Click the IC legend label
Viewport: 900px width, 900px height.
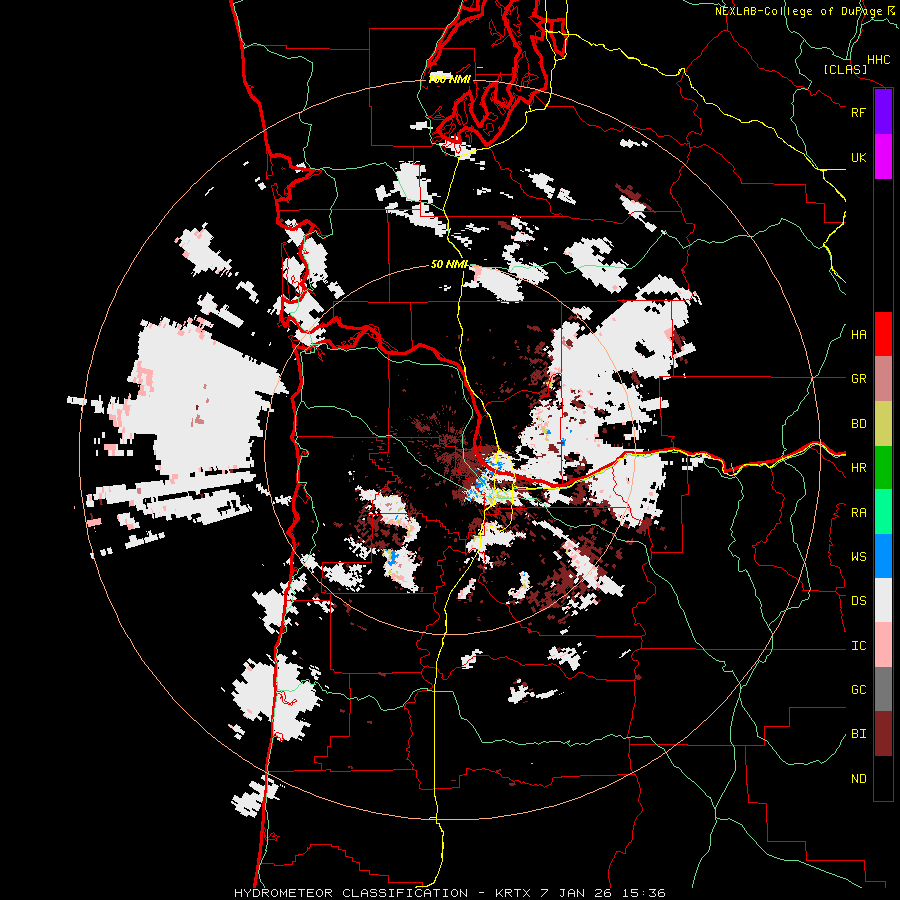point(858,646)
